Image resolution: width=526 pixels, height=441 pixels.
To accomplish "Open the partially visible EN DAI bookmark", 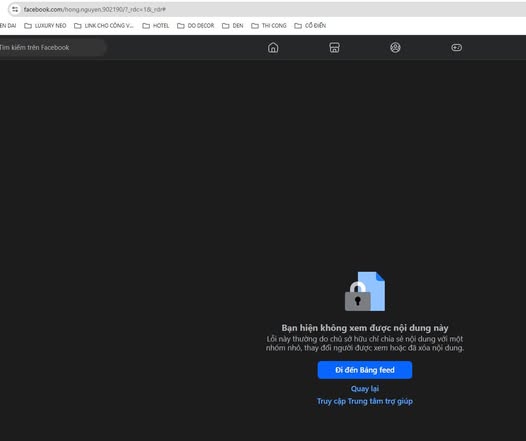I will click(8, 26).
